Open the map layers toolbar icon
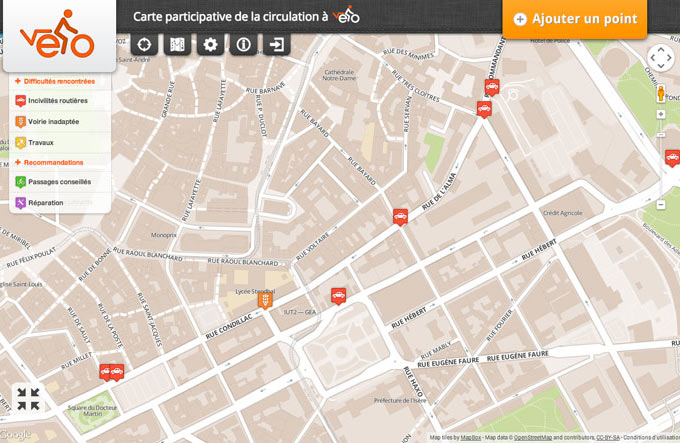The width and height of the screenshot is (680, 443). [177, 45]
